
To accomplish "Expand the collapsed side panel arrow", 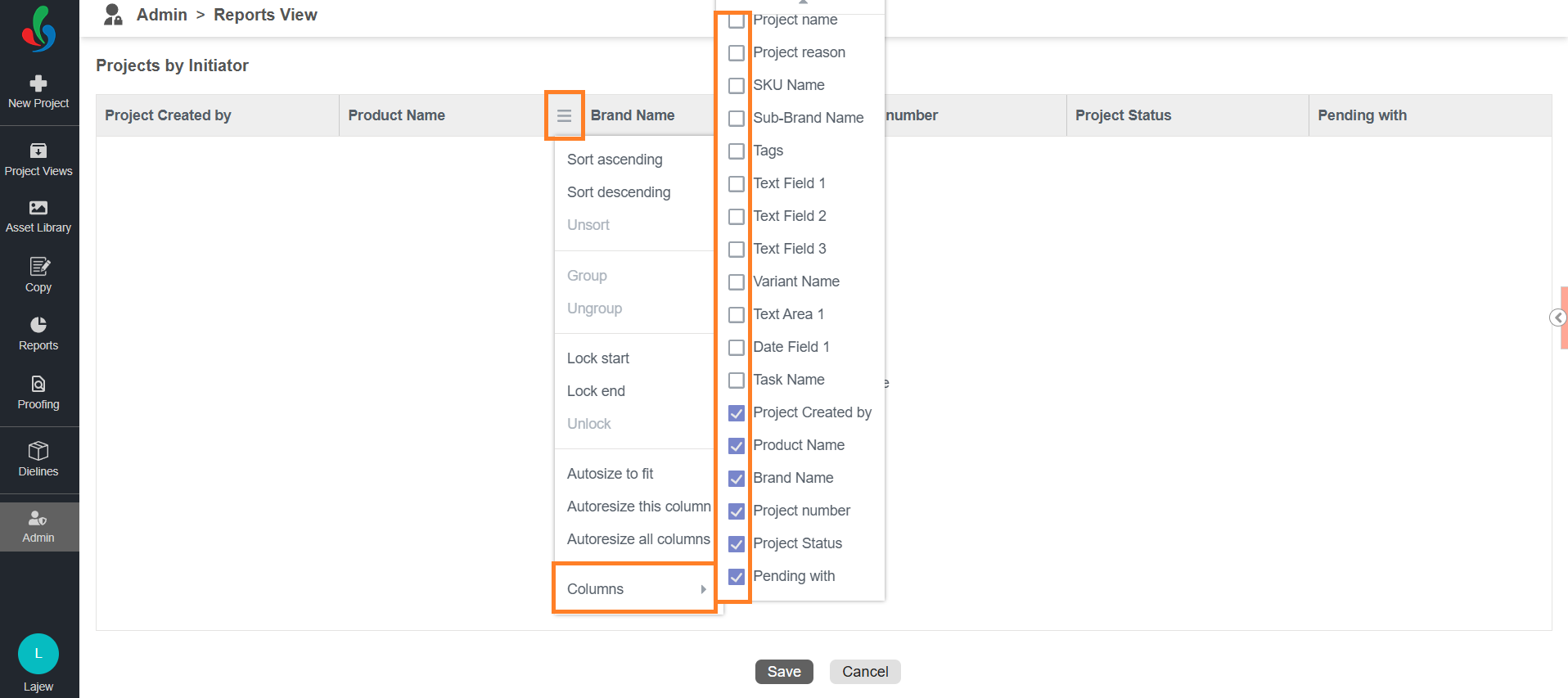I will coord(1558,317).
